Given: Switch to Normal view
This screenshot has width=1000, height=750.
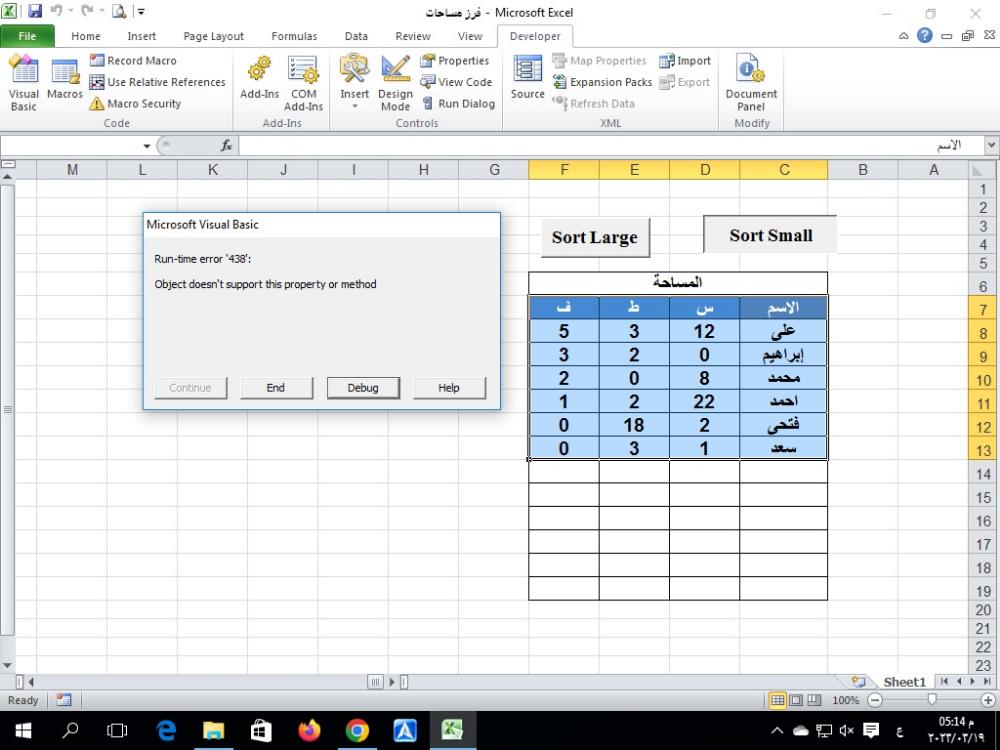Looking at the screenshot, I should [x=777, y=700].
